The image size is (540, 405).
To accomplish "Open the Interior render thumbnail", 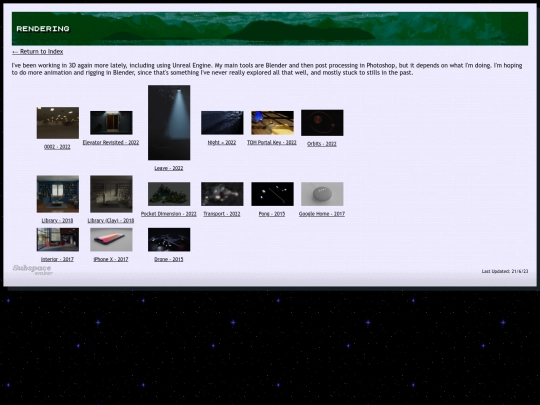I will [x=58, y=239].
